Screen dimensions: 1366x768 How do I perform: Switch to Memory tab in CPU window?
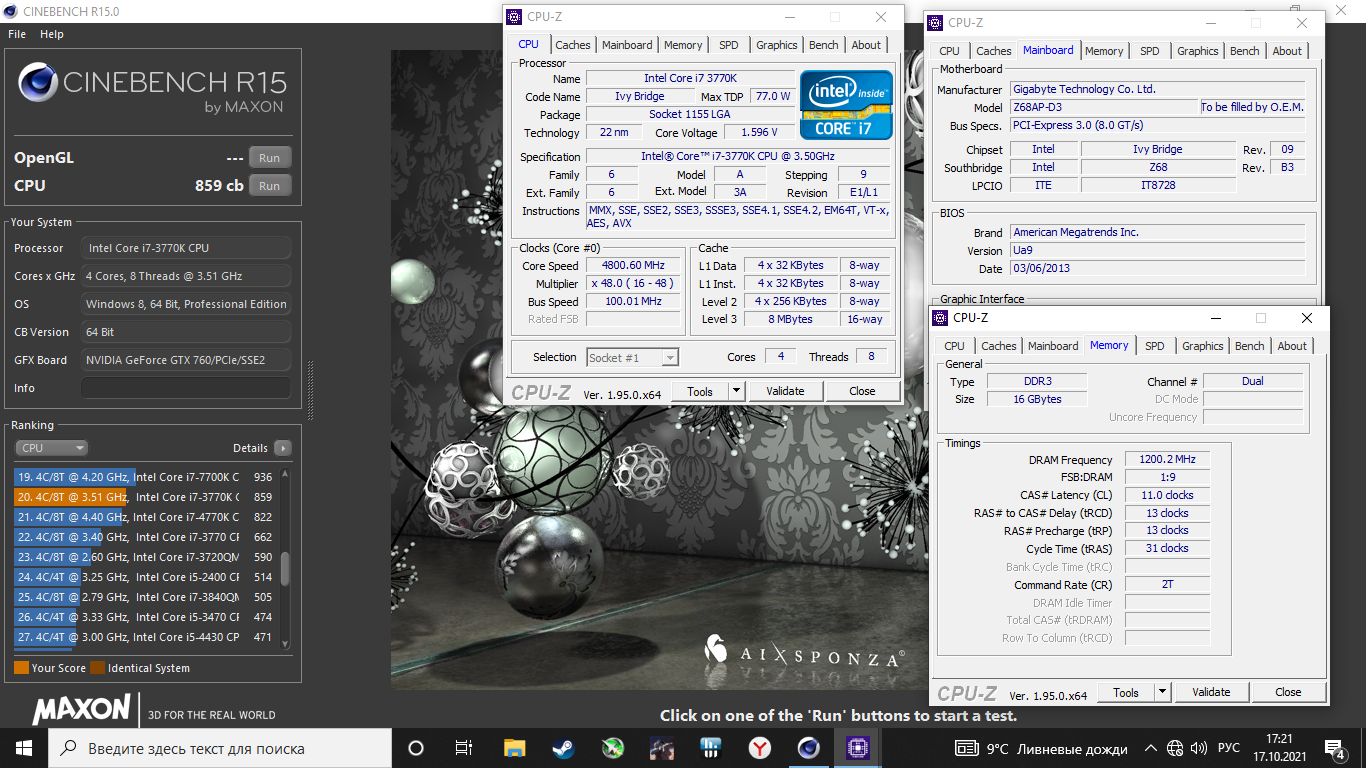click(683, 45)
